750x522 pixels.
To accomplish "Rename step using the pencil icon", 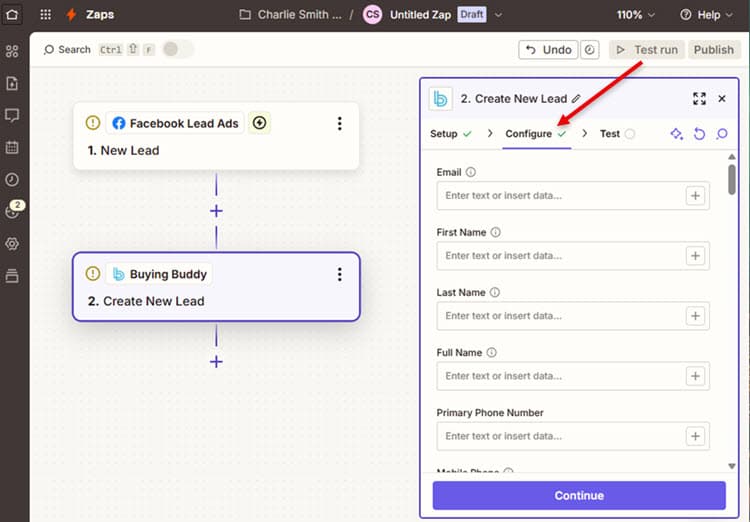I will [x=576, y=99].
